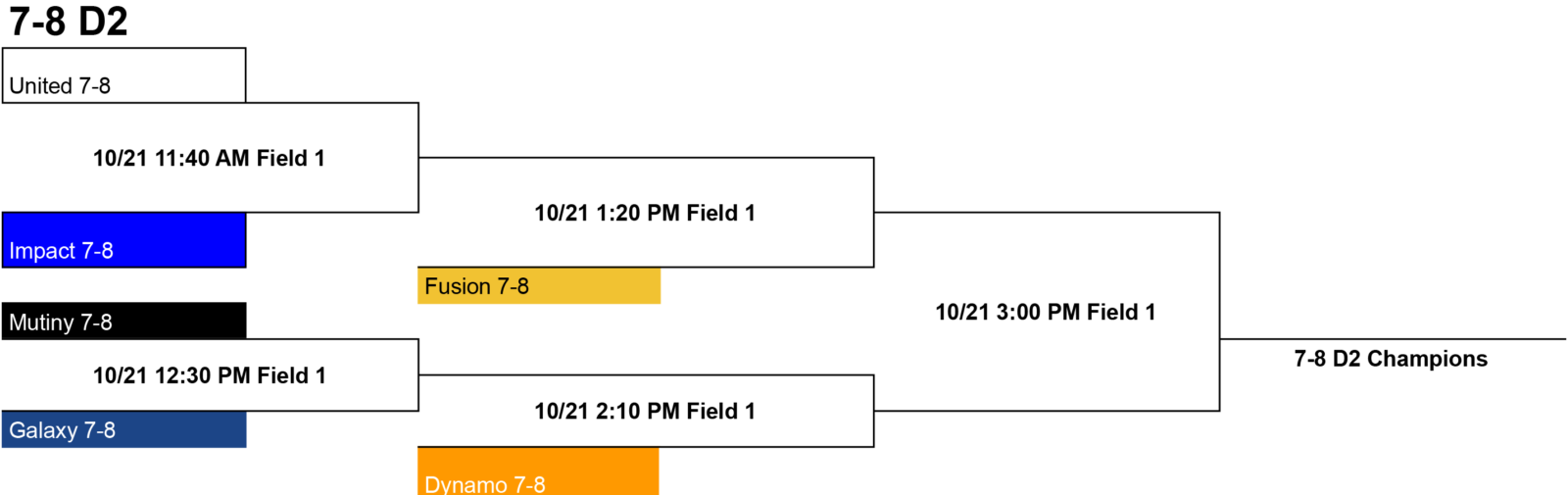Open the 10/21 2:10 PM Field 1 game
1568x495 pixels.
(x=645, y=411)
